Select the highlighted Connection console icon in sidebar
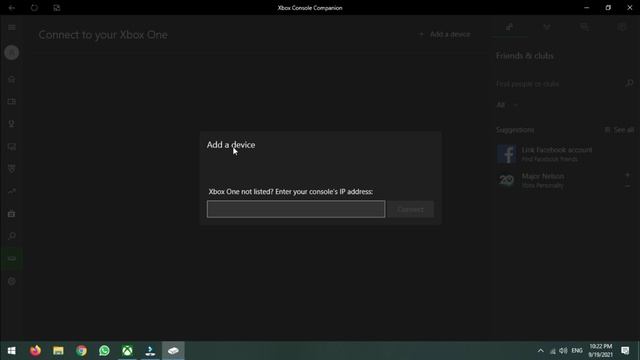 click(11, 259)
